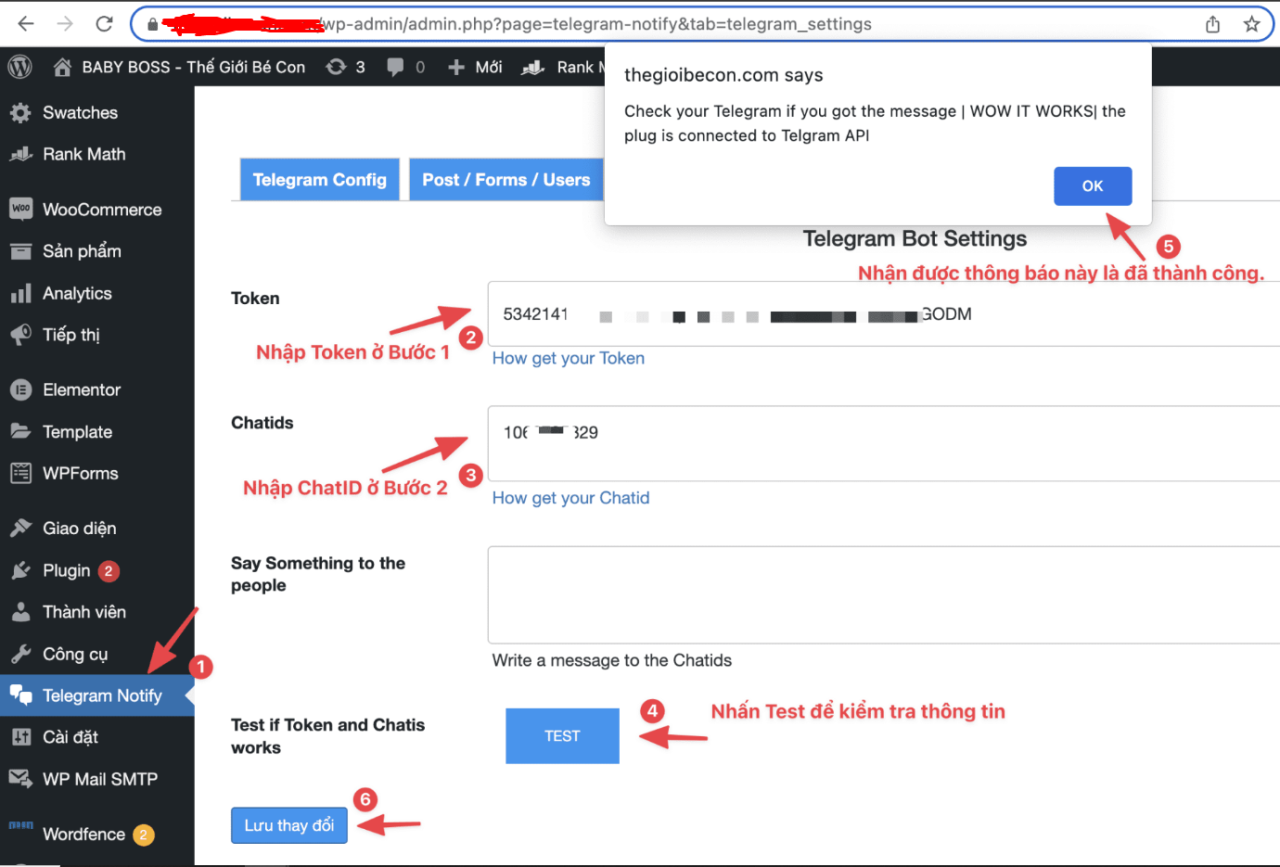Open the Plugin menu label
The image size is (1280, 867).
pyautogui.click(x=67, y=570)
